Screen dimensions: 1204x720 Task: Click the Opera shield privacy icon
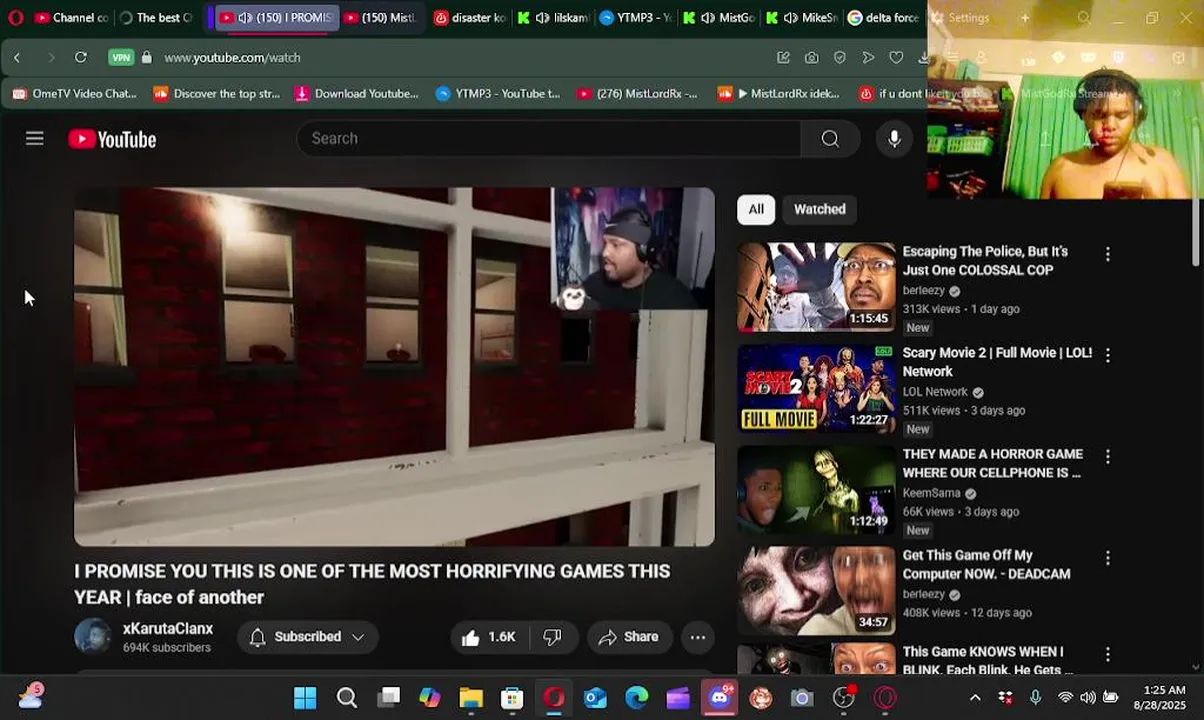pyautogui.click(x=840, y=58)
